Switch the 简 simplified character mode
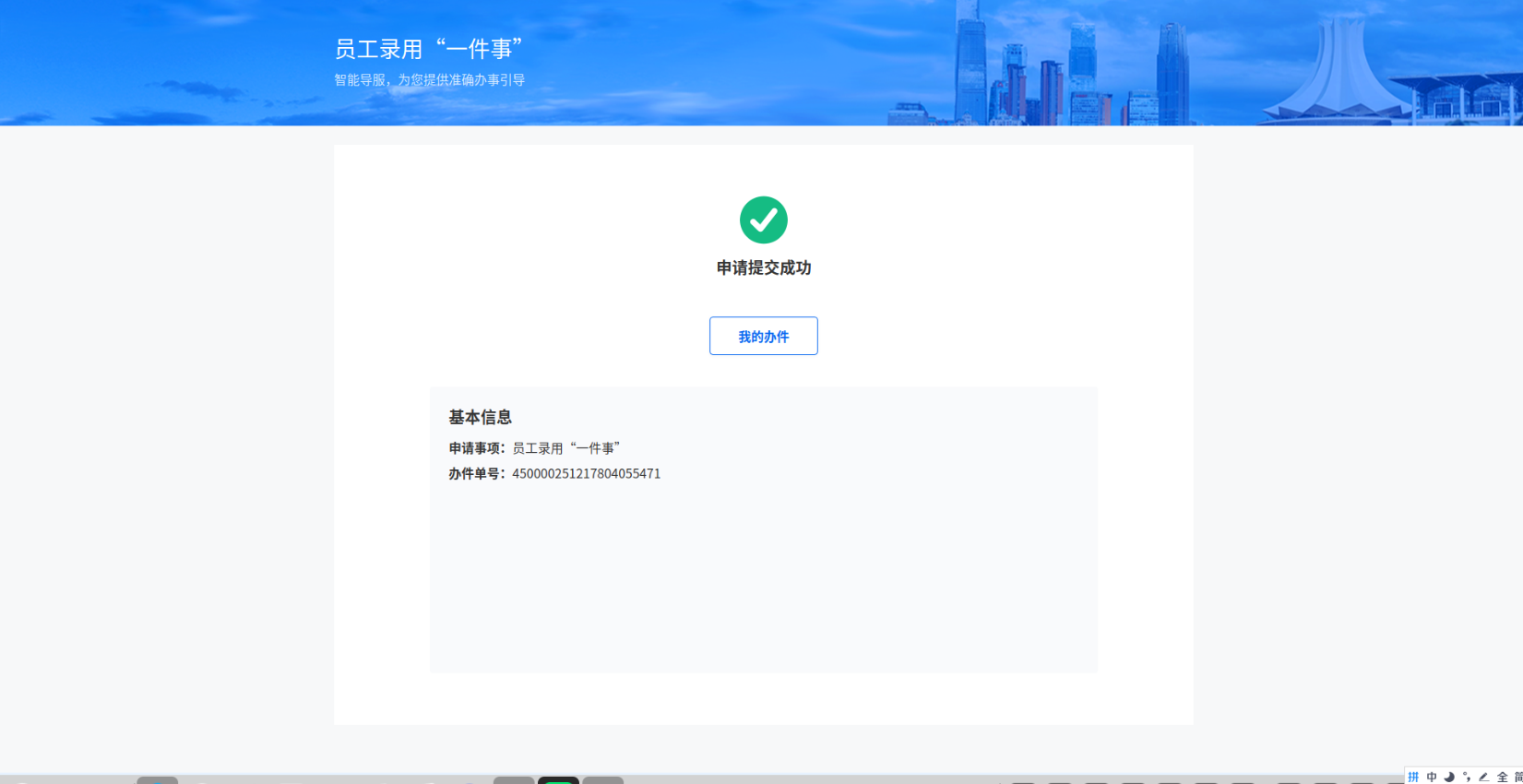This screenshot has height=784, width=1523. coord(1517,777)
